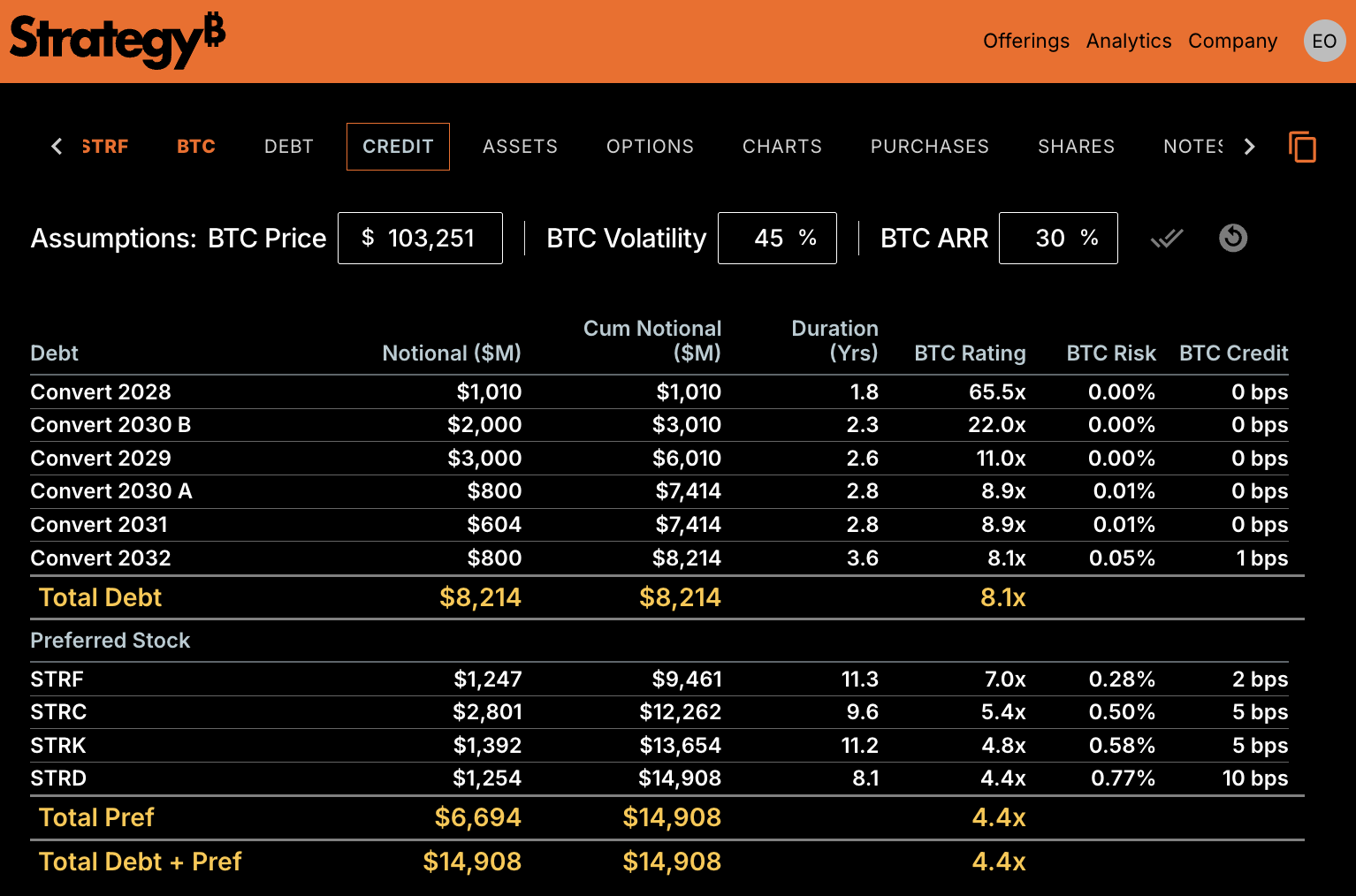Select the CREDIT tab
The height and width of the screenshot is (896, 1356).
pyautogui.click(x=398, y=147)
